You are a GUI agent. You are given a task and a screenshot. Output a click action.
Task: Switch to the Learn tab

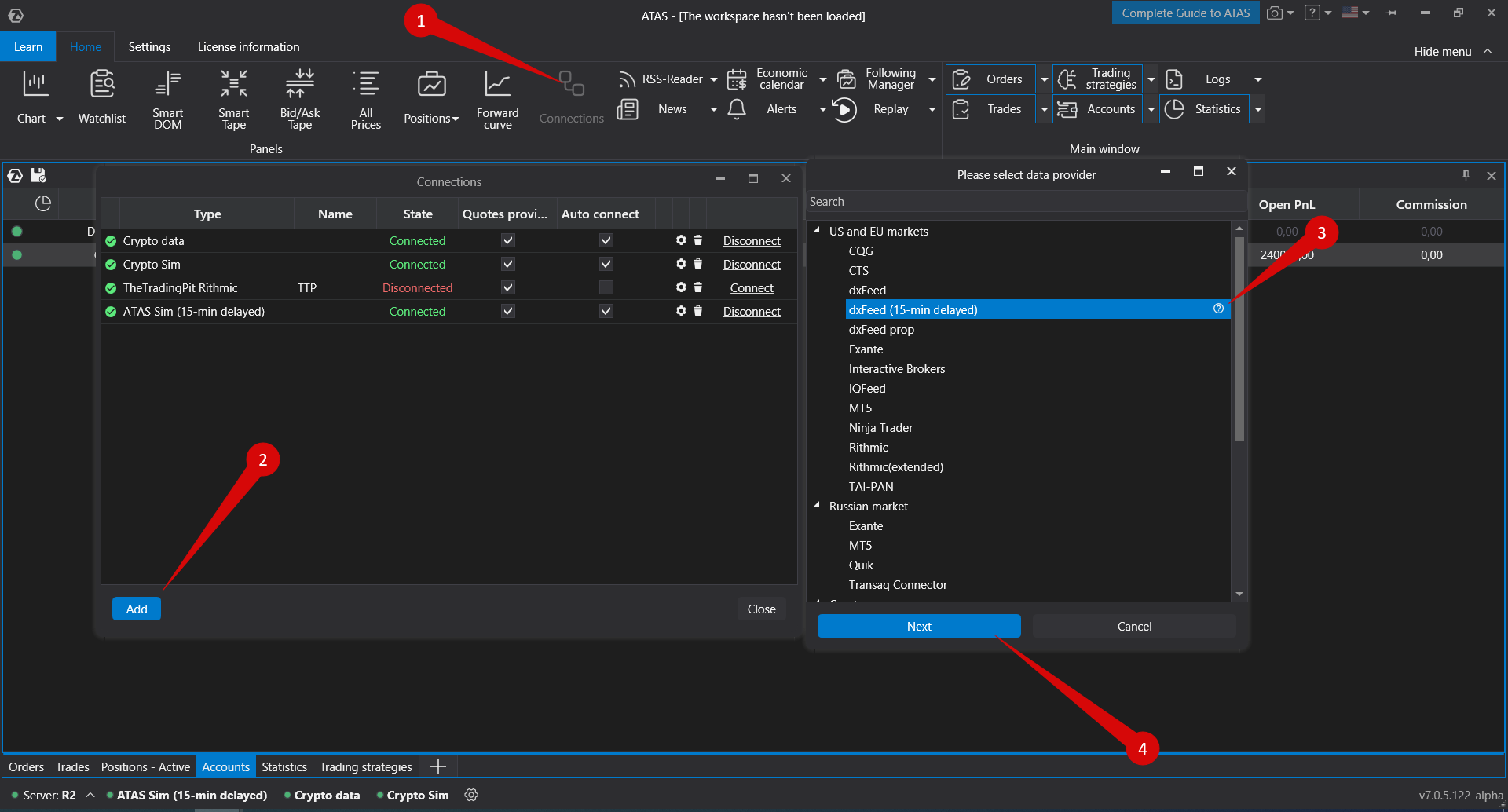click(x=28, y=47)
